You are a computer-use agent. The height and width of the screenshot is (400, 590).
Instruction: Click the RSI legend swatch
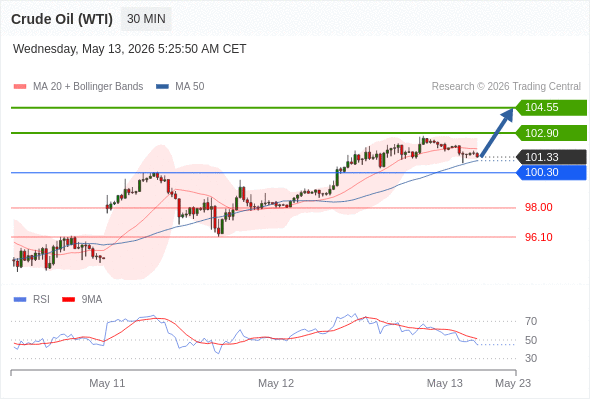20,300
